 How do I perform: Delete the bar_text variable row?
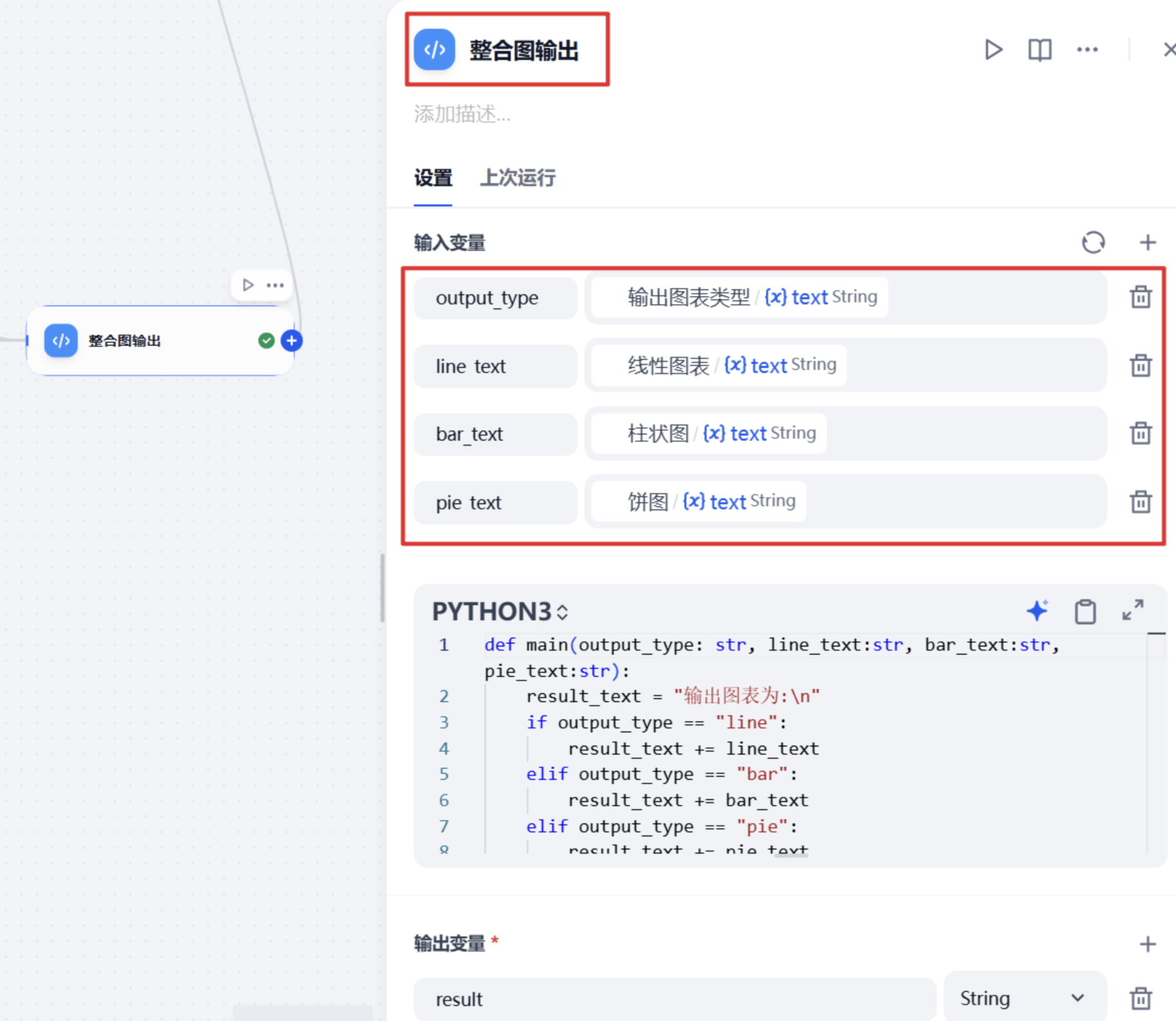coord(1141,433)
